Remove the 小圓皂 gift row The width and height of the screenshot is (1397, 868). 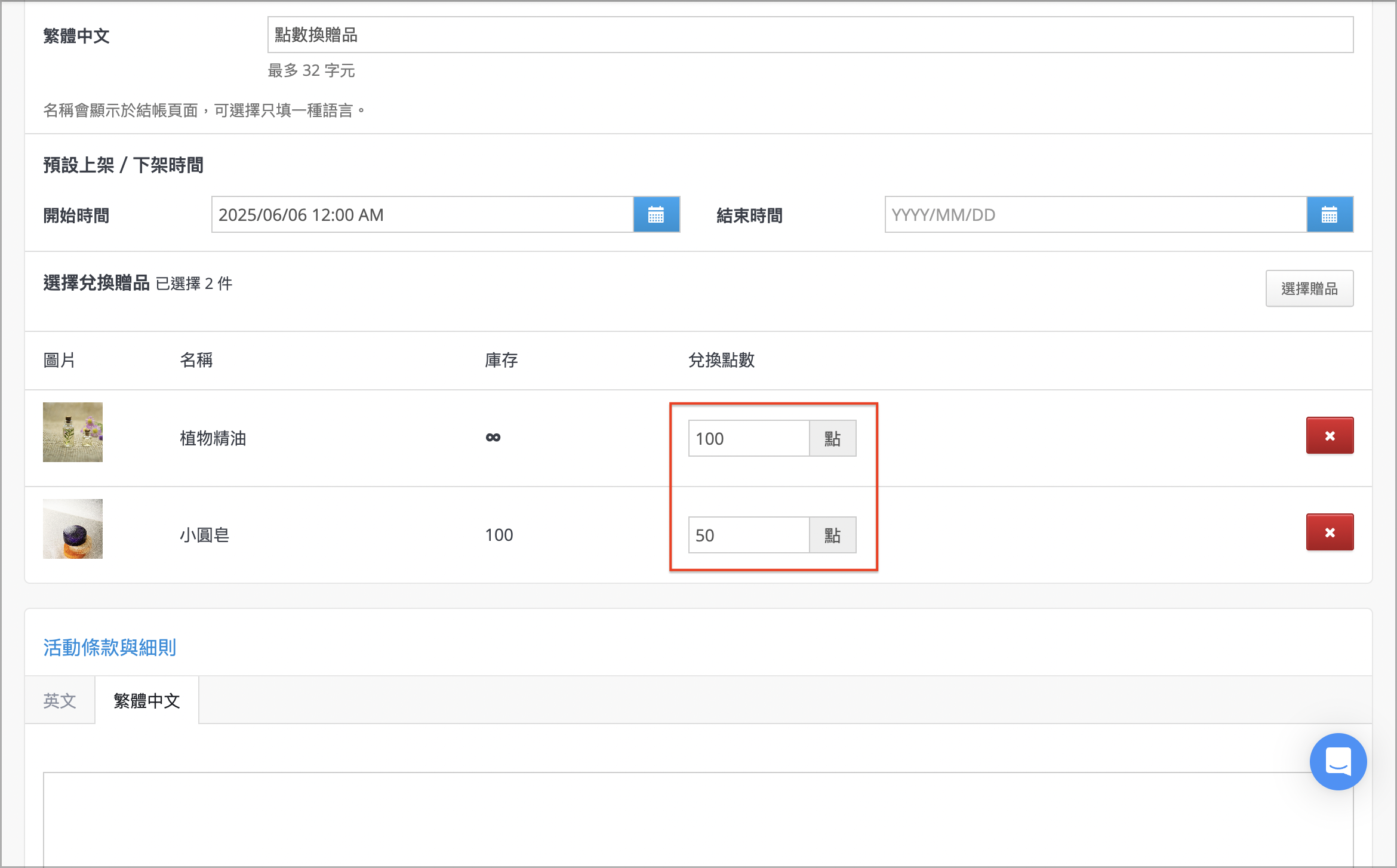pos(1330,532)
